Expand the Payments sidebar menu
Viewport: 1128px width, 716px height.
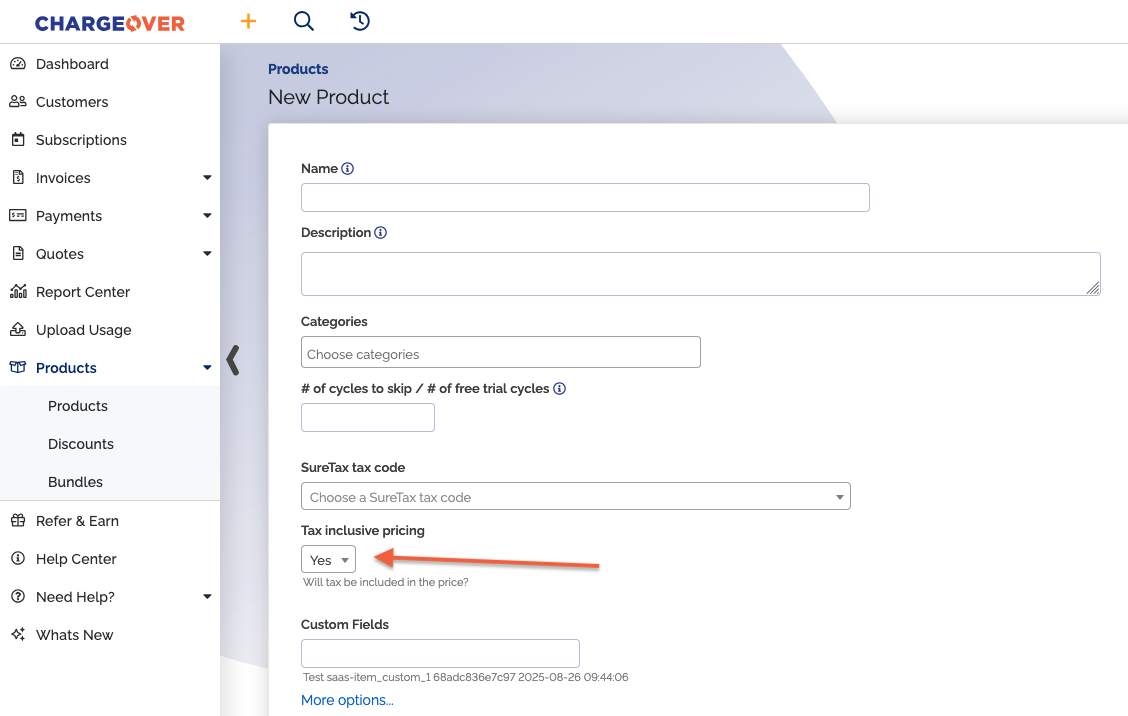coord(207,216)
